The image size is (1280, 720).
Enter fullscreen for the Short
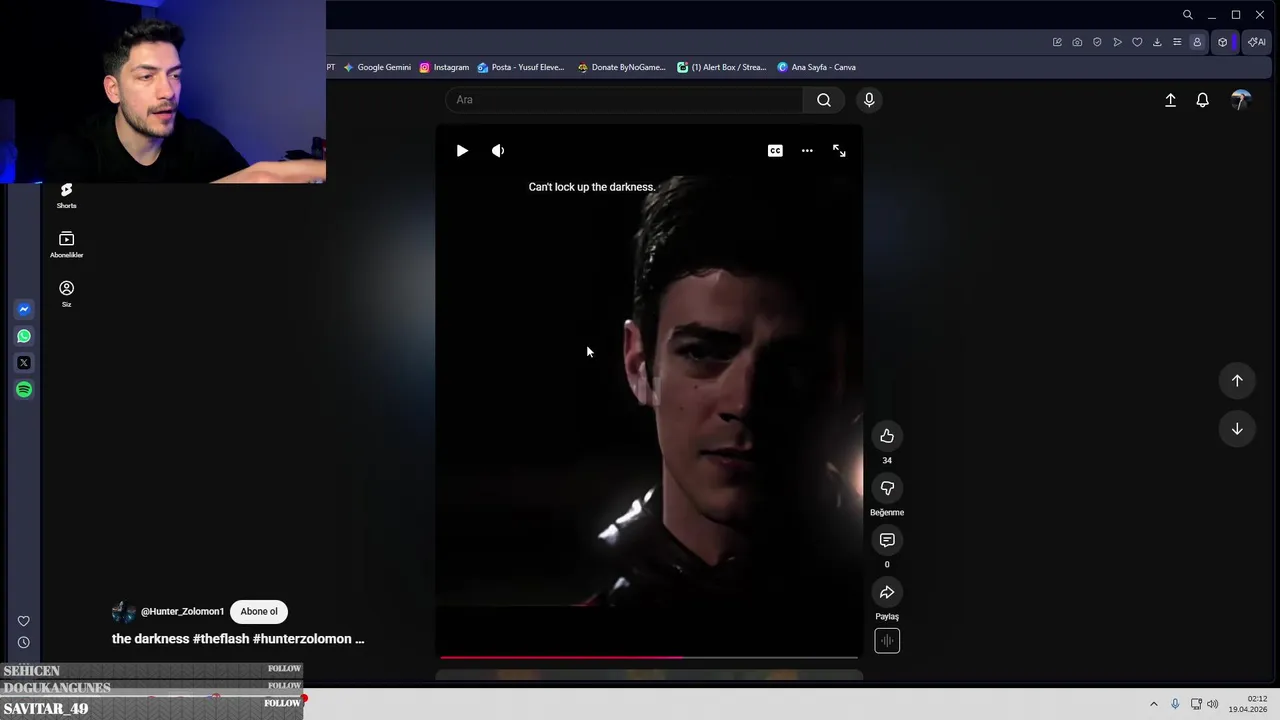pos(839,151)
